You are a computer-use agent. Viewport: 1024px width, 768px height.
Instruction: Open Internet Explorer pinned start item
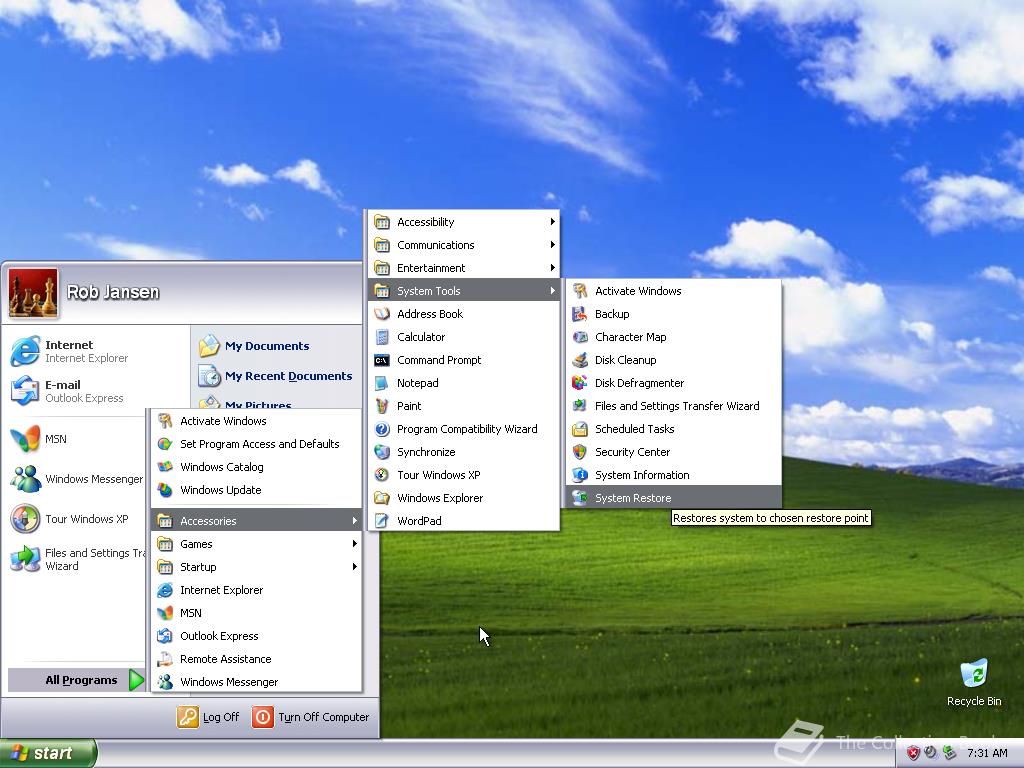point(97,351)
